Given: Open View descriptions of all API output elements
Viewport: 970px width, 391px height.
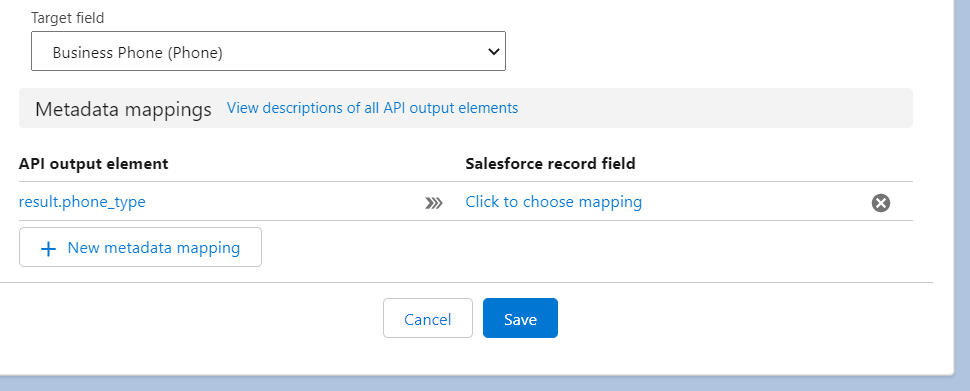Looking at the screenshot, I should (x=372, y=108).
